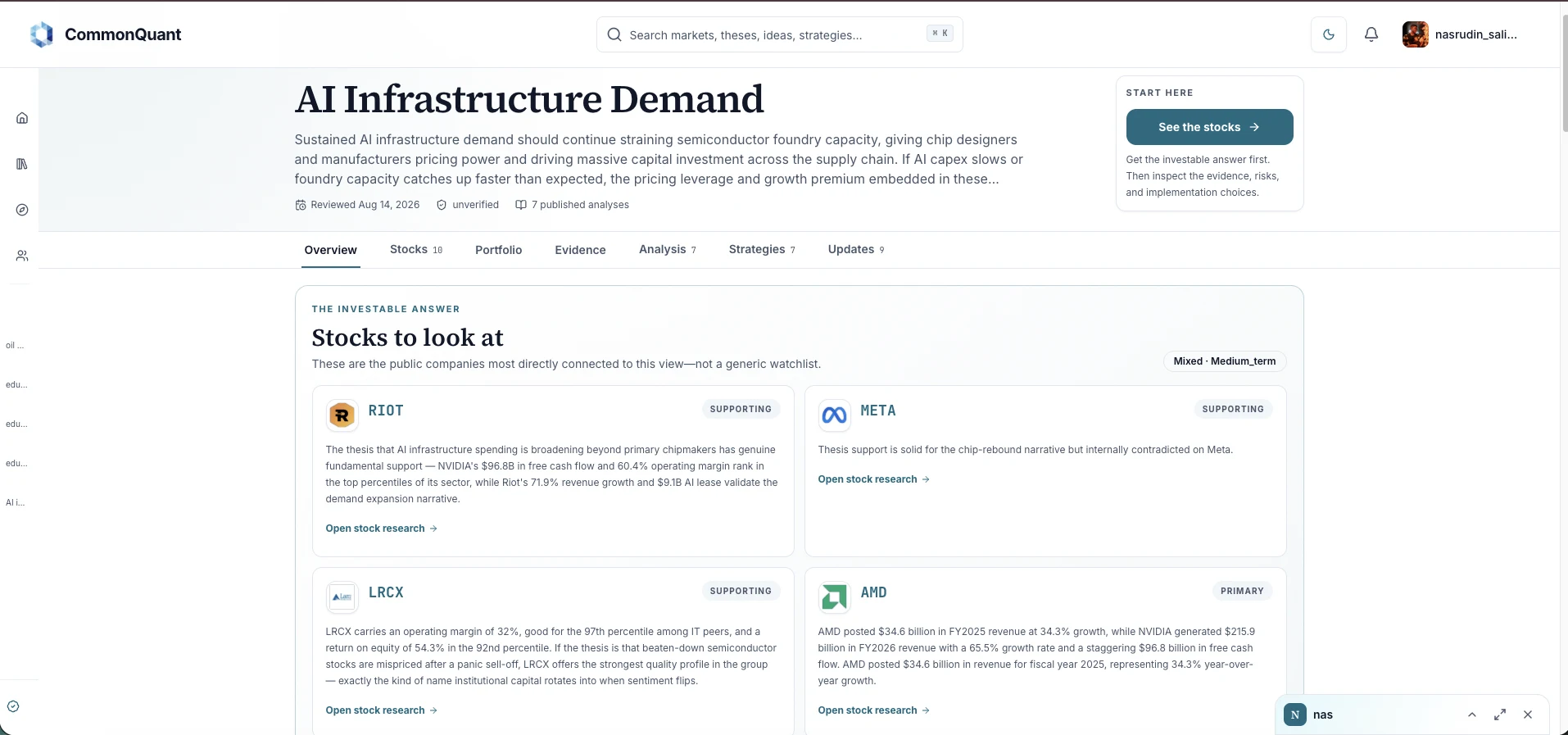
Task: Click the LRCX company logo
Action: [342, 597]
